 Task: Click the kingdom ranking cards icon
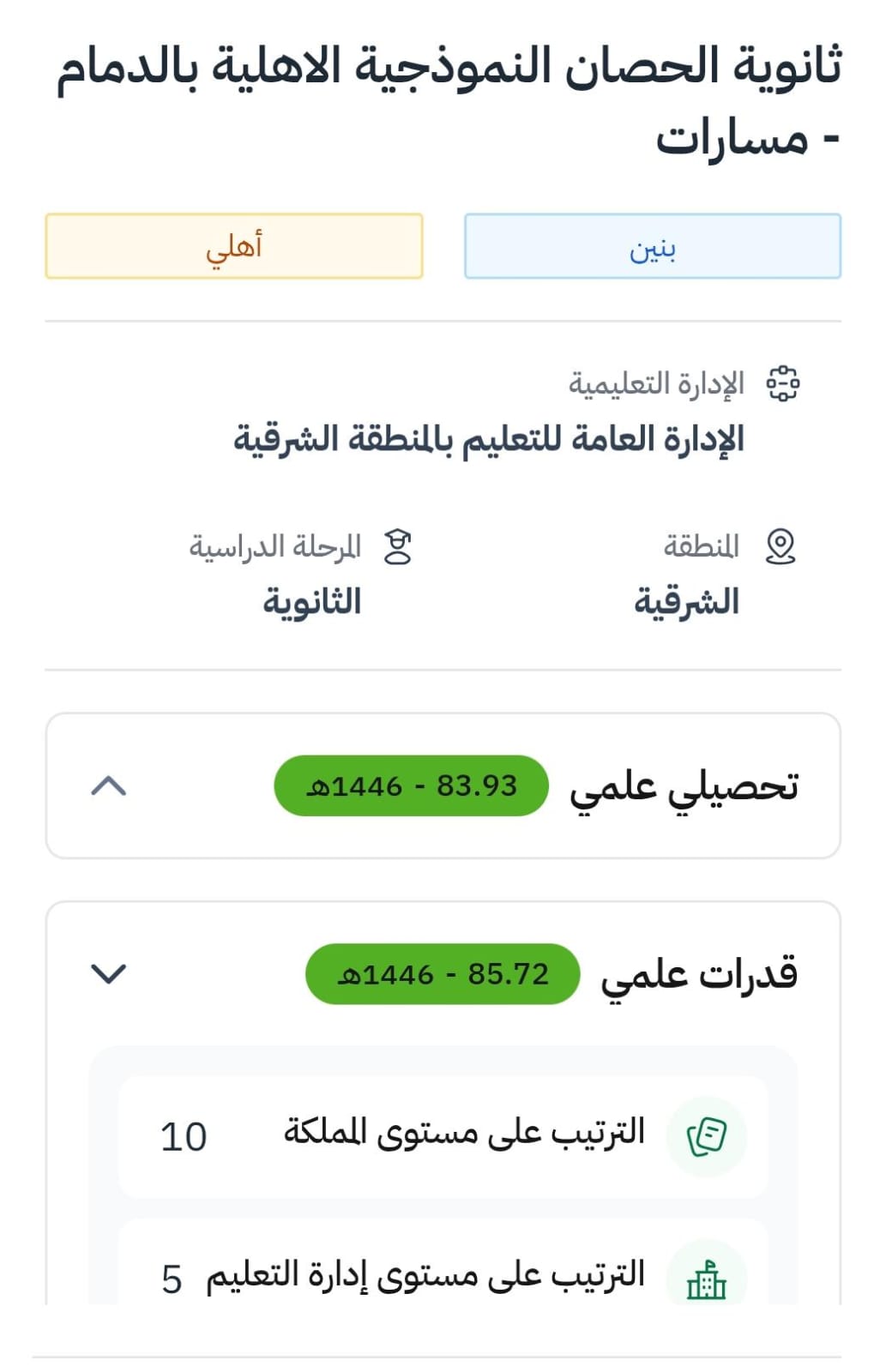[707, 1137]
